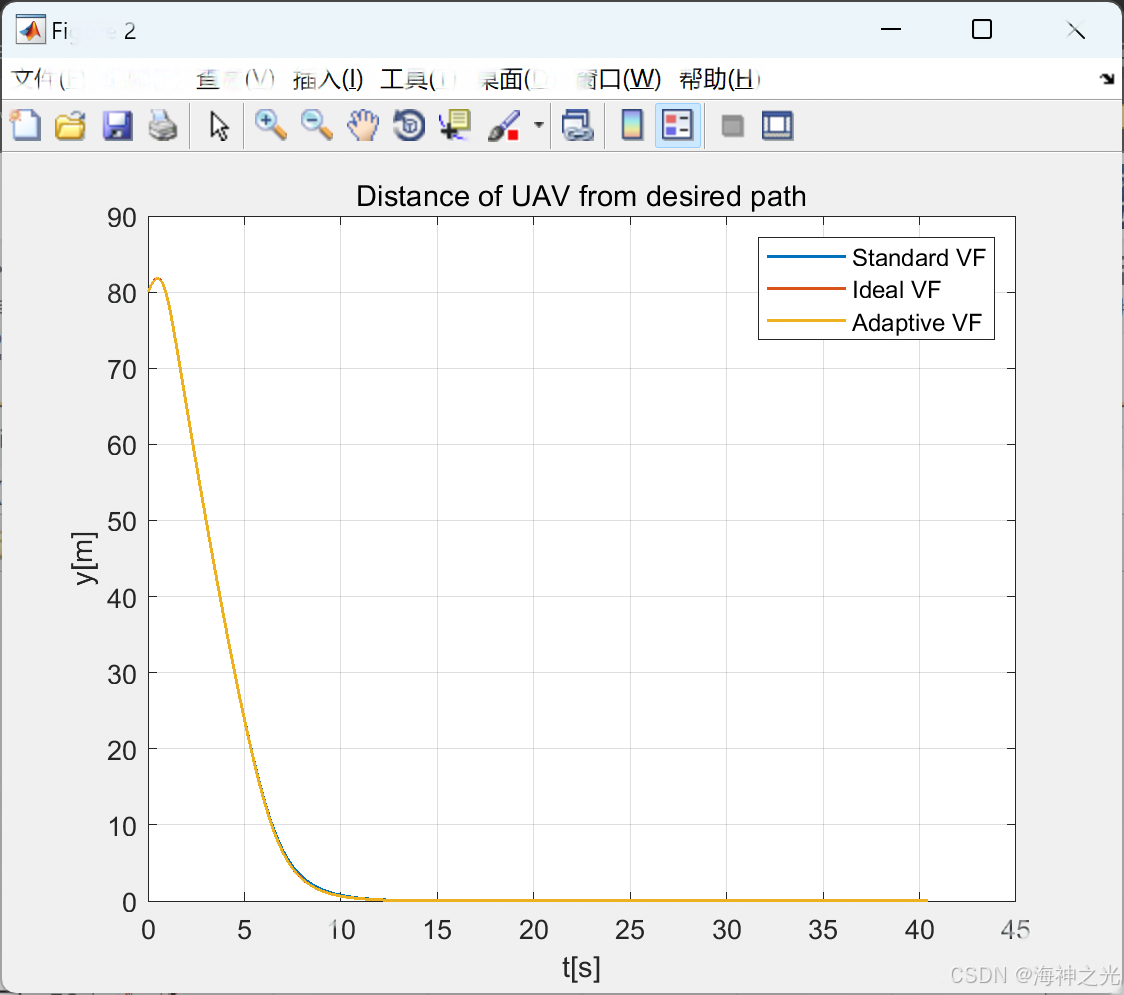Screen dimensions: 1124x995
Task: Click the x-axis tick label 20
Action: pos(533,930)
